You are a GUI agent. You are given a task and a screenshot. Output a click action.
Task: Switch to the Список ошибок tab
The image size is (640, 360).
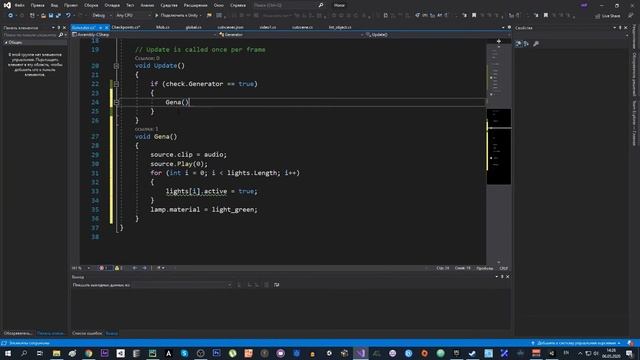(87, 333)
